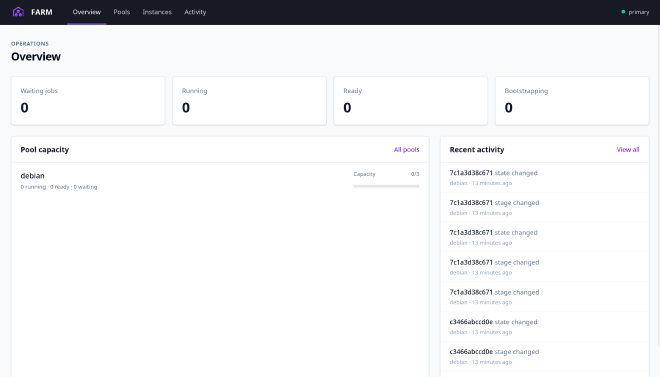Select the Ready stat card
Viewport: 660px width, 377px height.
point(410,101)
